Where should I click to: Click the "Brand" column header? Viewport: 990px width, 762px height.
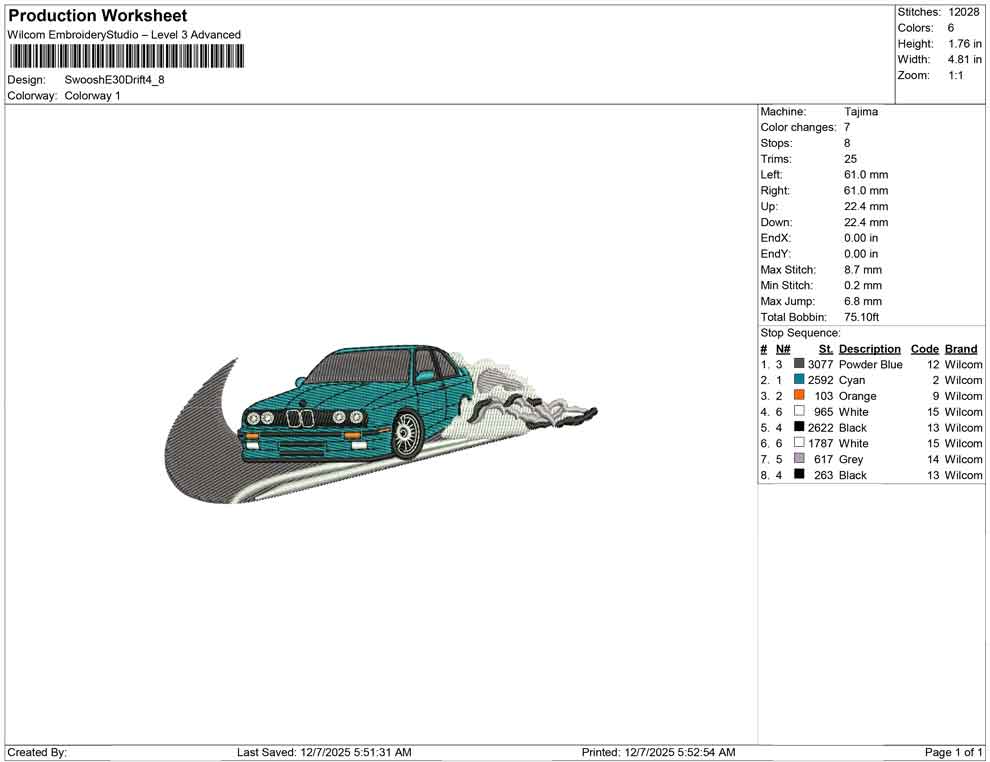coord(961,348)
